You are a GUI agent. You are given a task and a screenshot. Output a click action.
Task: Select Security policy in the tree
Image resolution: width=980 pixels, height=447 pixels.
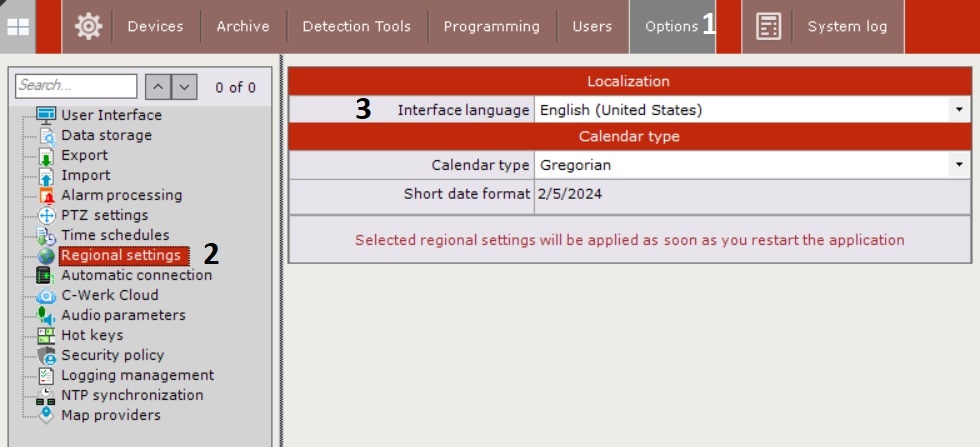(x=112, y=355)
